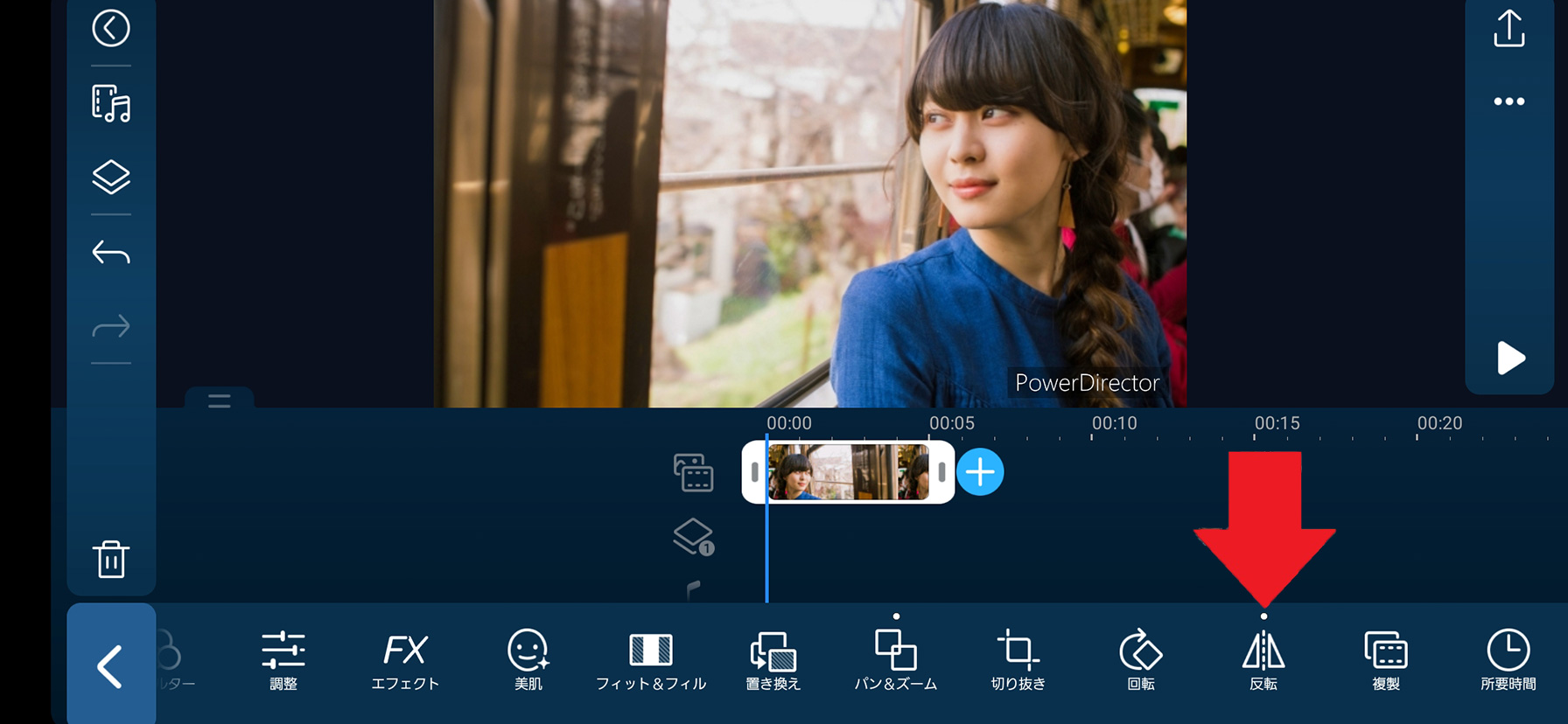
Task: Redo the last undone edit
Action: [111, 327]
